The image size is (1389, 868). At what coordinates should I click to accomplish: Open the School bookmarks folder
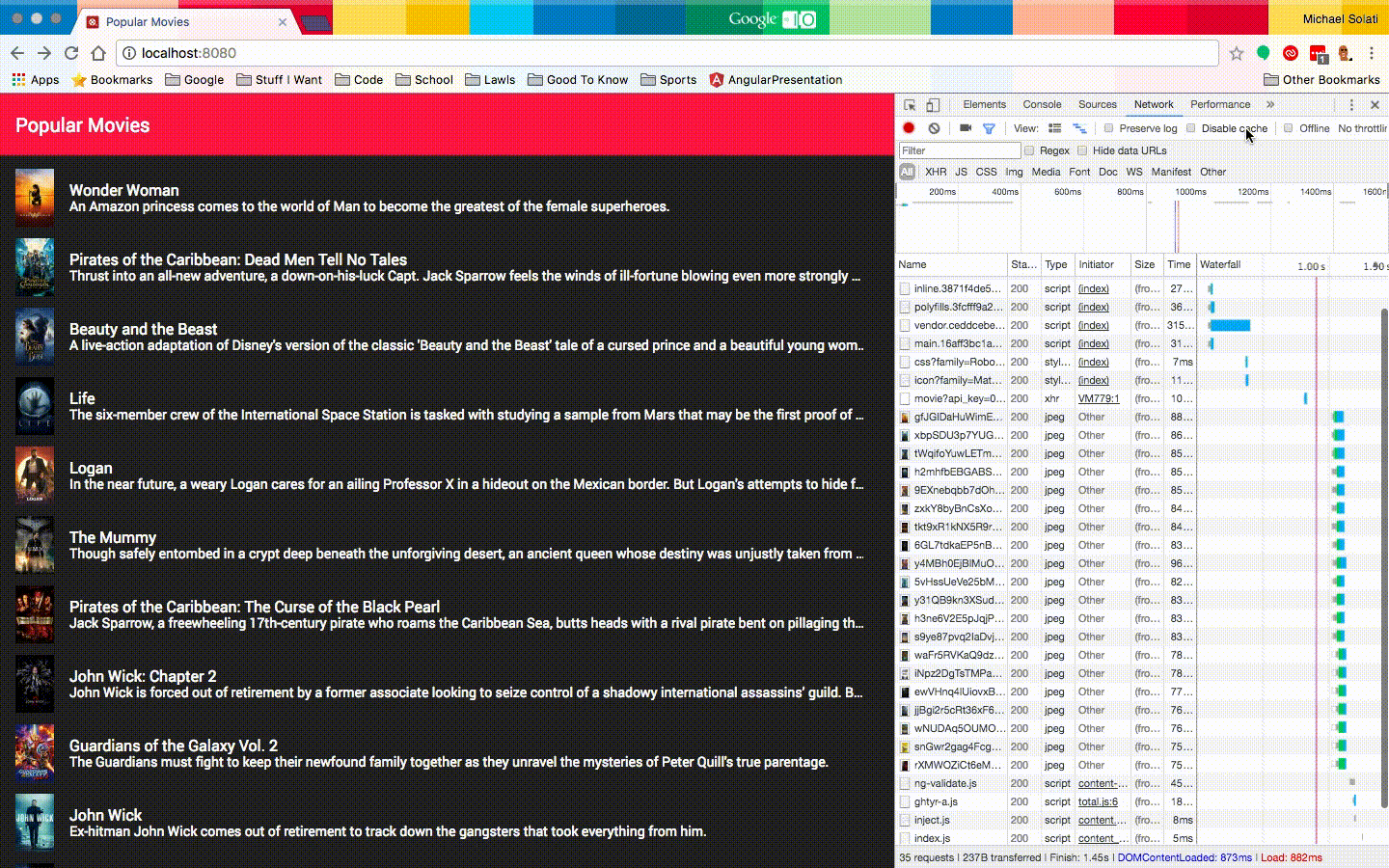(423, 80)
